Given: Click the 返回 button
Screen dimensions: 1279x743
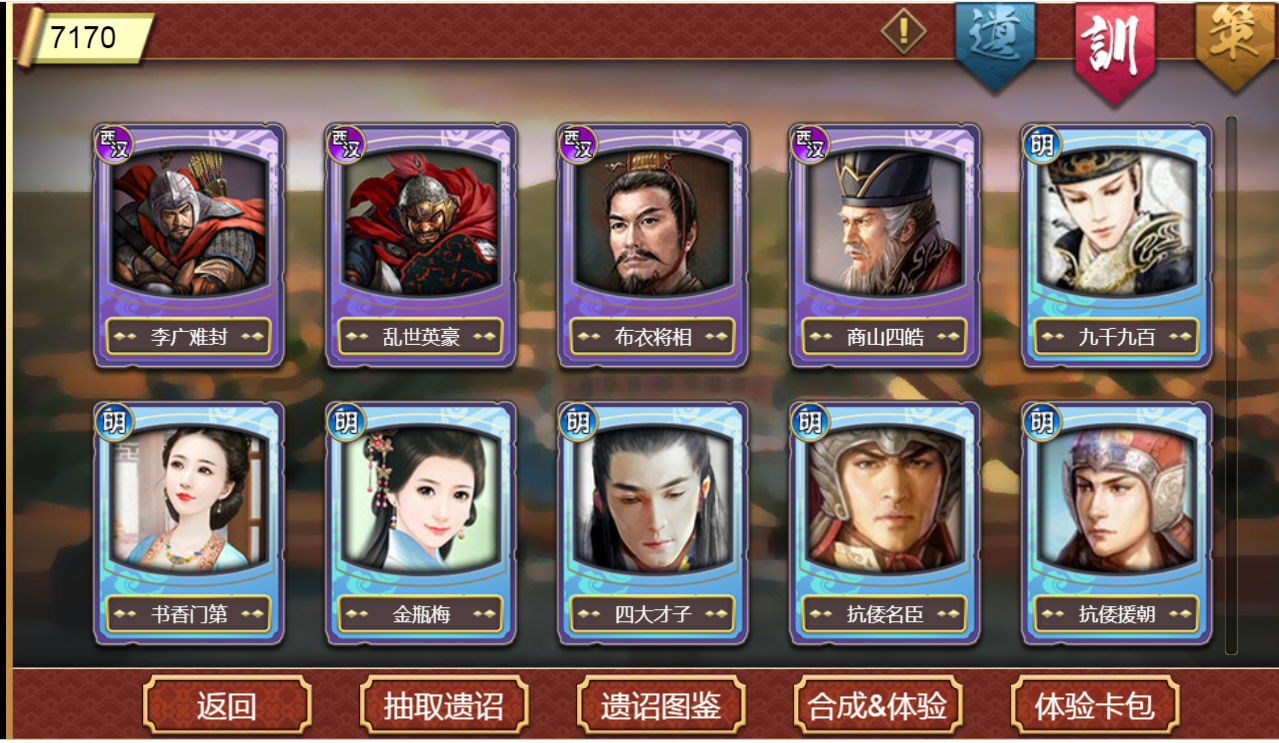Looking at the screenshot, I should [227, 706].
